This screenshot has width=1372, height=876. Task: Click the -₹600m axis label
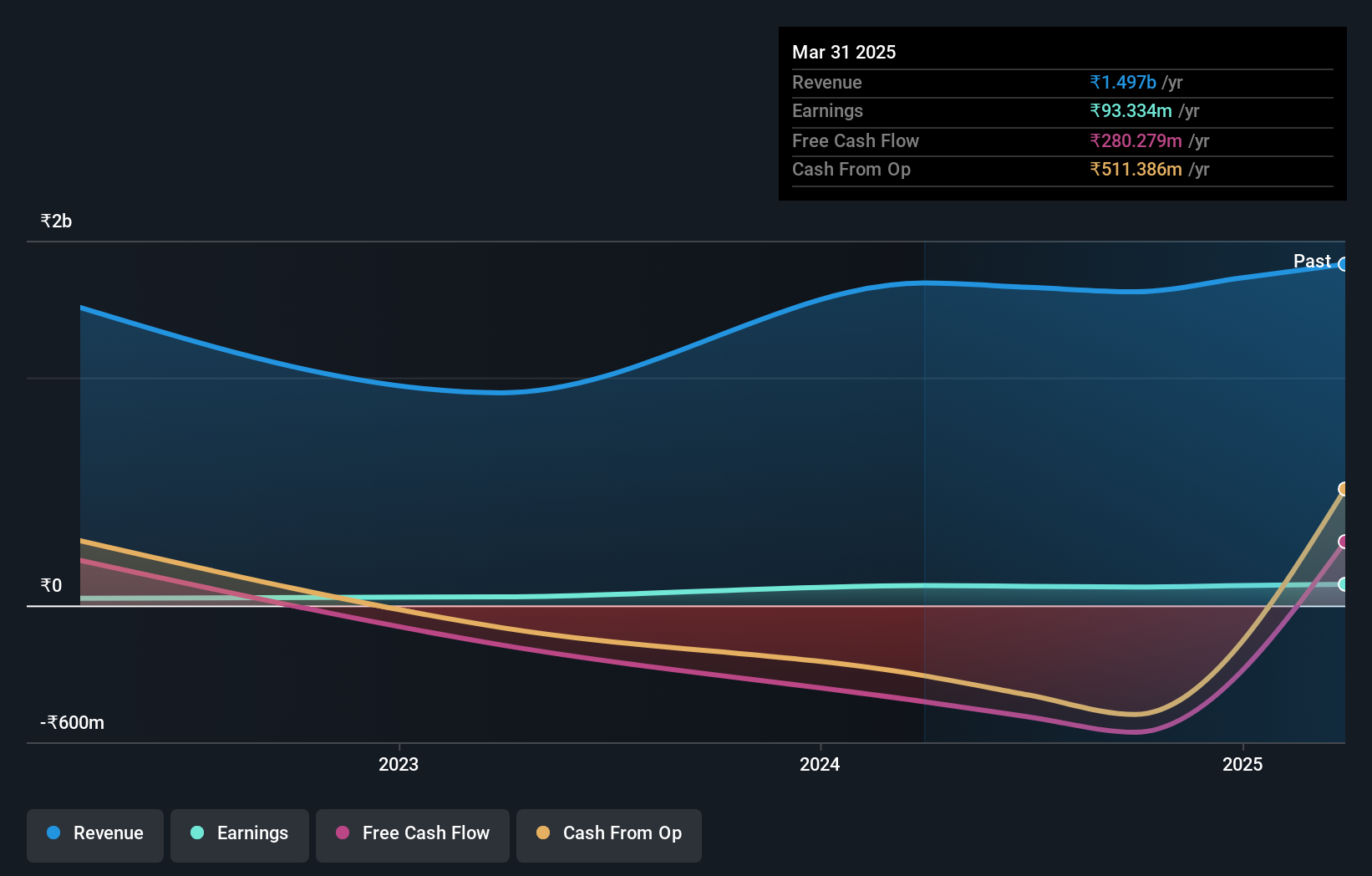[71, 722]
